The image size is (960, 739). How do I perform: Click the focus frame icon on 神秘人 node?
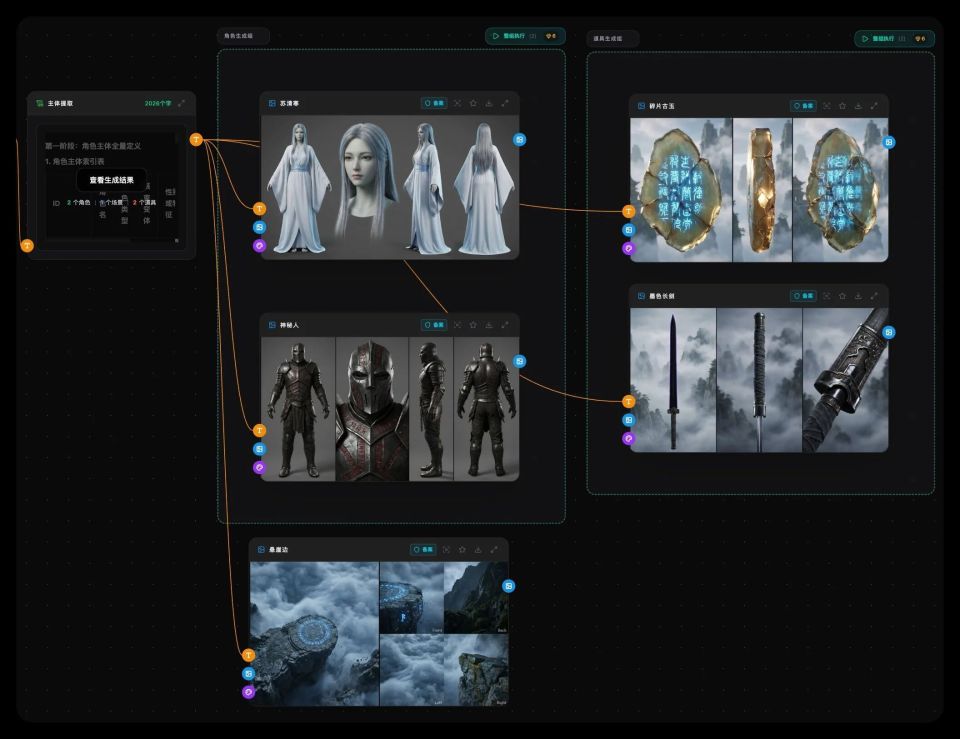point(457,325)
